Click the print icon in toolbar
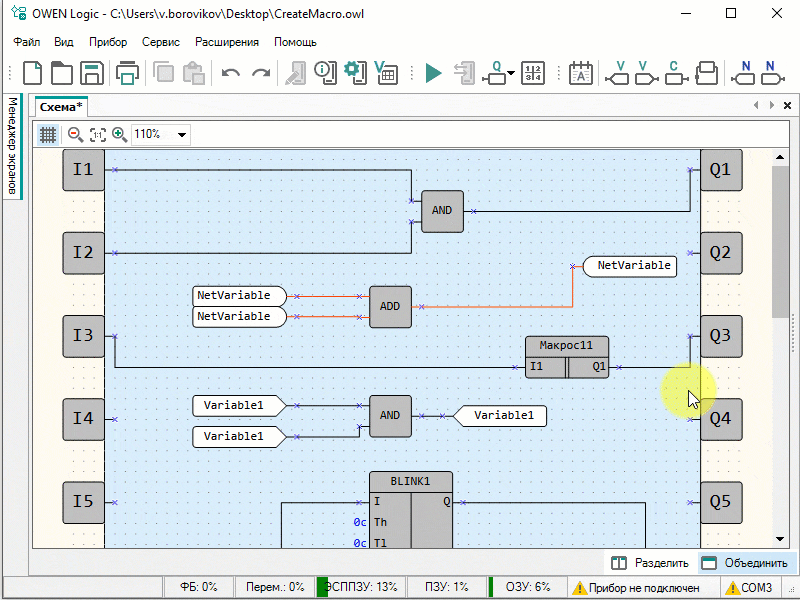 (x=126, y=73)
